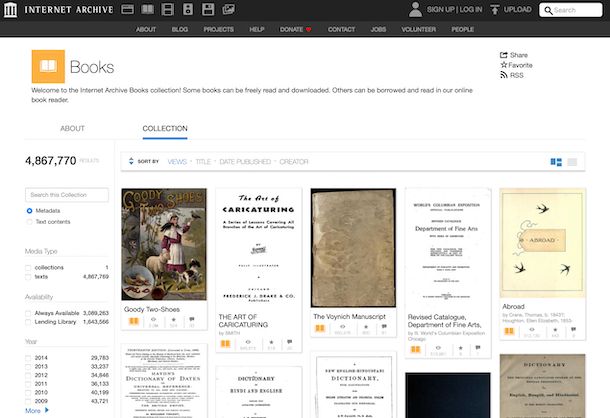Sort results by VIEWS
610x418 pixels.
point(177,162)
